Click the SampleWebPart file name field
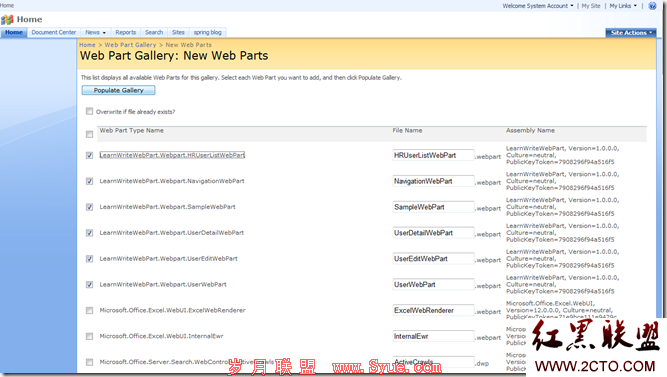The width and height of the screenshot is (667, 377). (433, 207)
